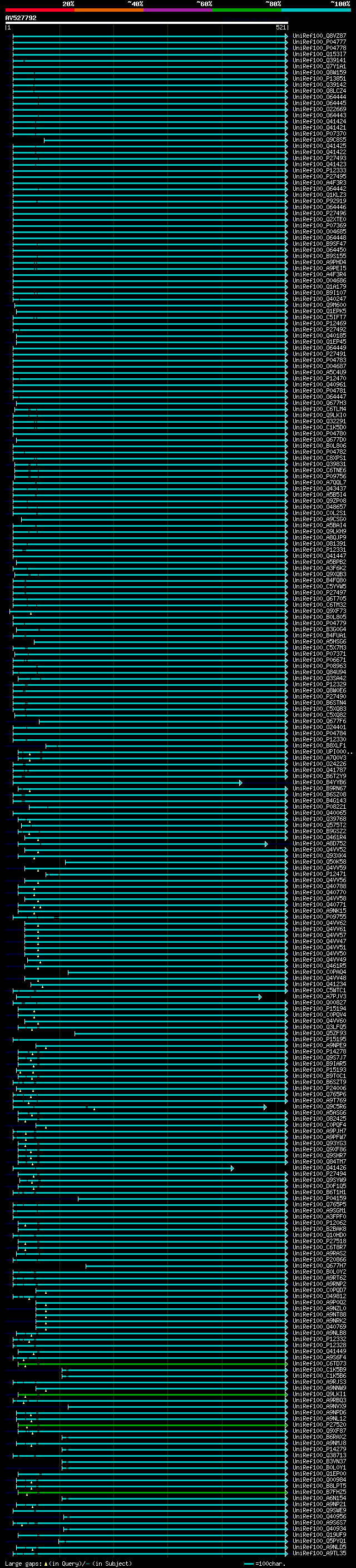Open the UniRef100_P14279 hit label

pos(319,1449)
